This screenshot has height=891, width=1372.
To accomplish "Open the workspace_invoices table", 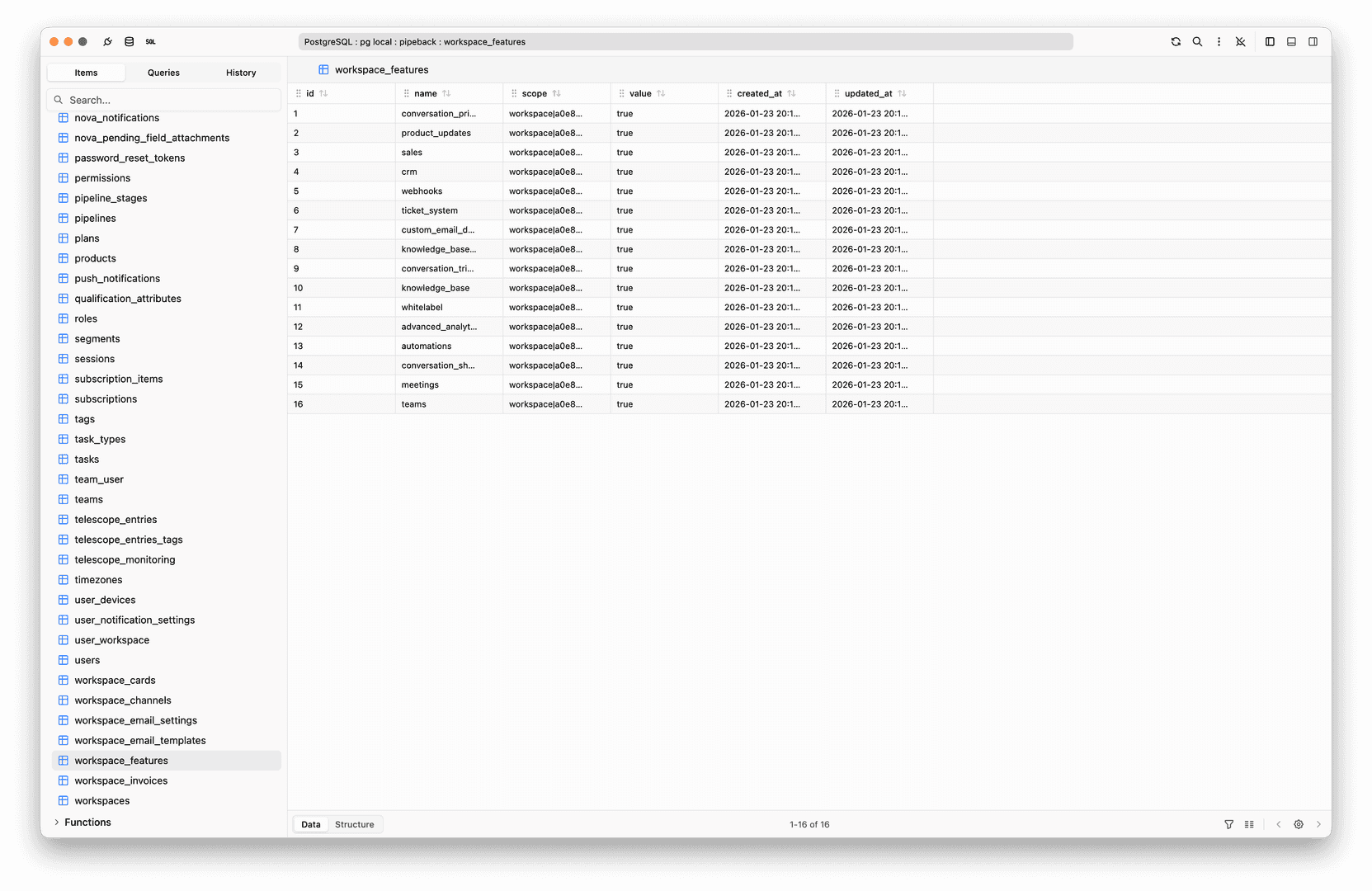I will click(x=121, y=780).
